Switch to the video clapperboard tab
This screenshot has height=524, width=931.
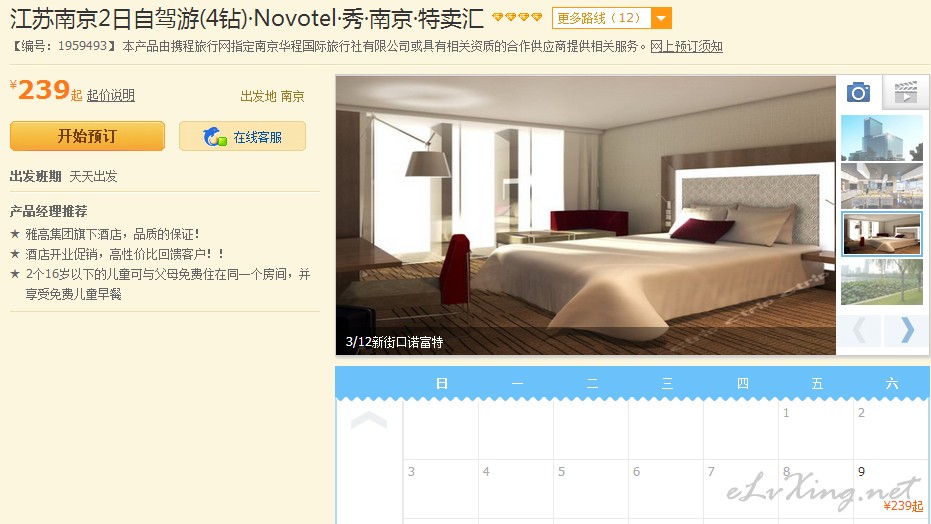coord(905,93)
